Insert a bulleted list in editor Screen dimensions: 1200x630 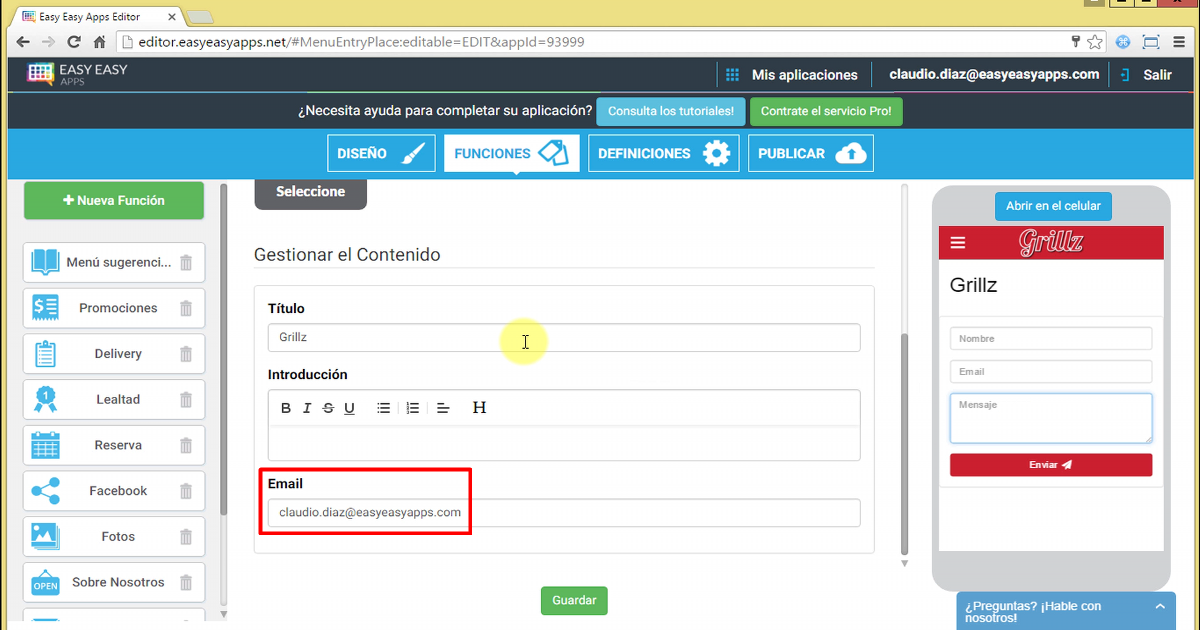pos(383,408)
